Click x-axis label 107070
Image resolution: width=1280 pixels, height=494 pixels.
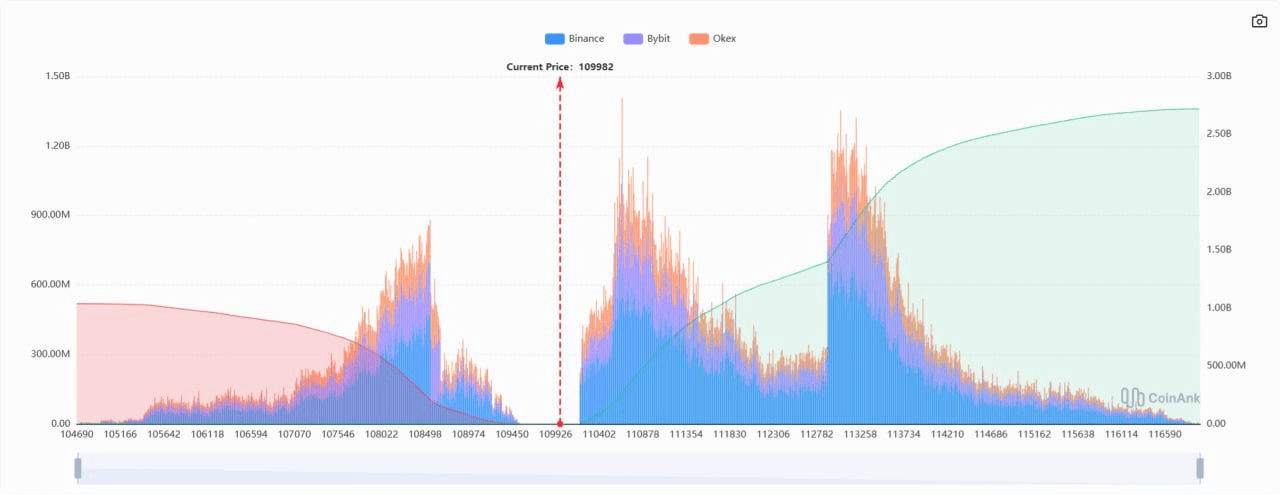point(295,435)
